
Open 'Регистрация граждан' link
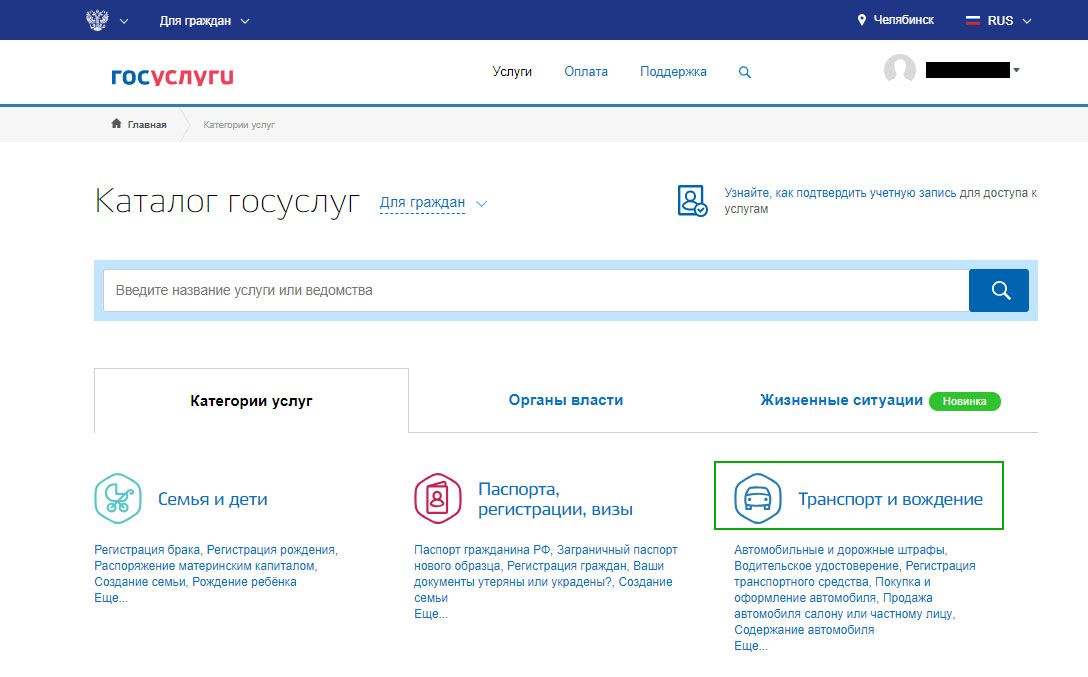[x=567, y=566]
